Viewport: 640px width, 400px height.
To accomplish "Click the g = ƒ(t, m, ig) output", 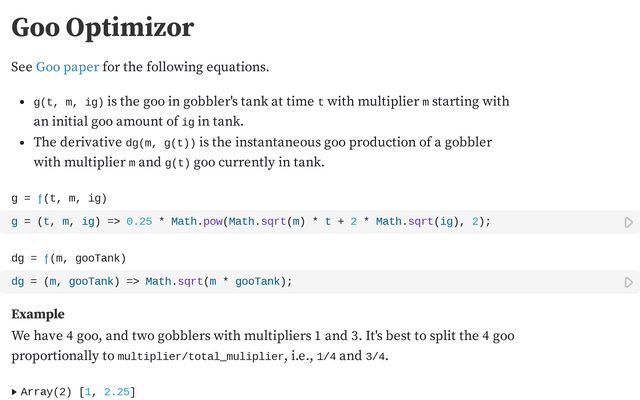I will pos(59,198).
